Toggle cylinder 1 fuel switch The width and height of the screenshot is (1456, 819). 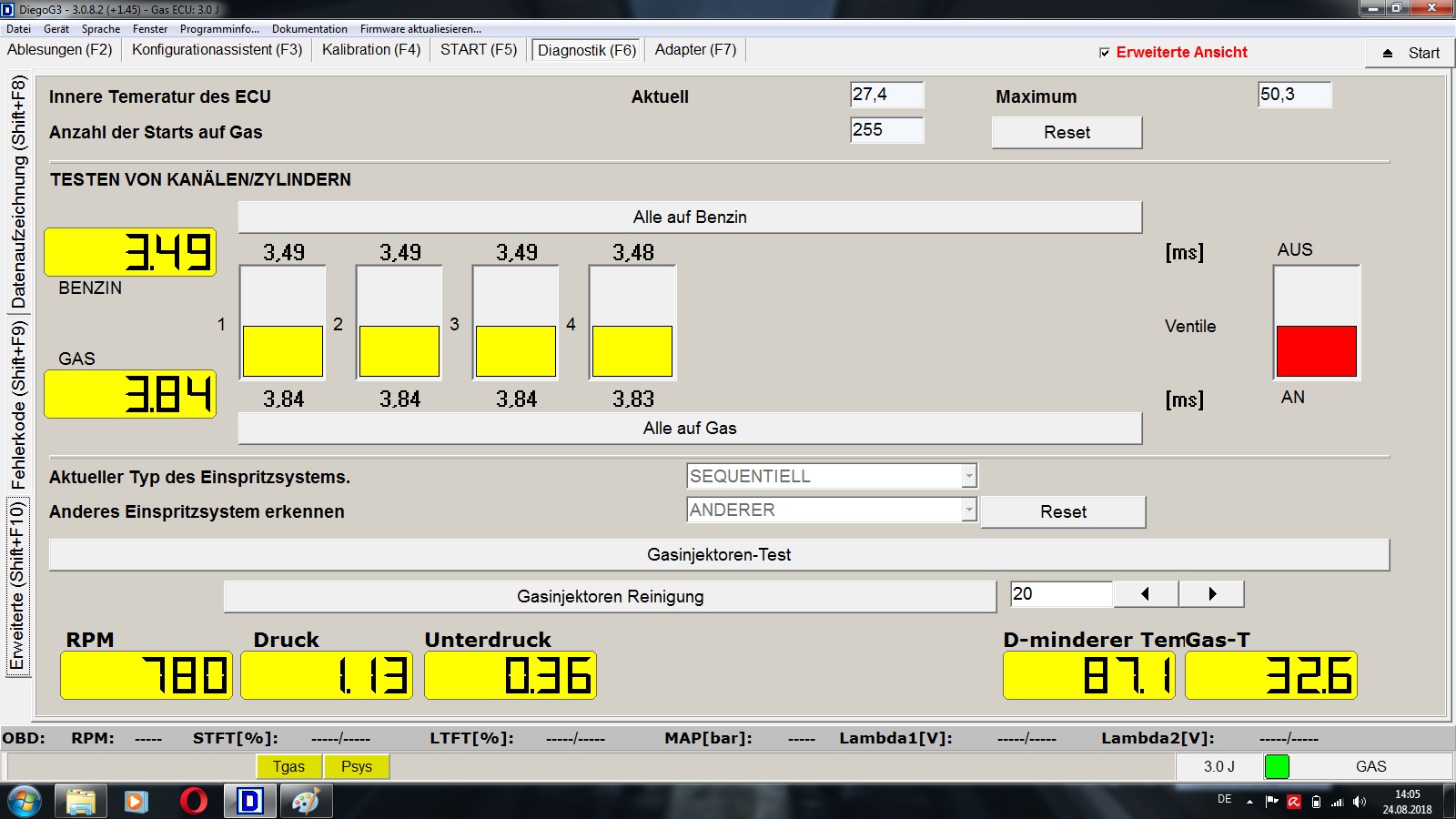tap(283, 322)
